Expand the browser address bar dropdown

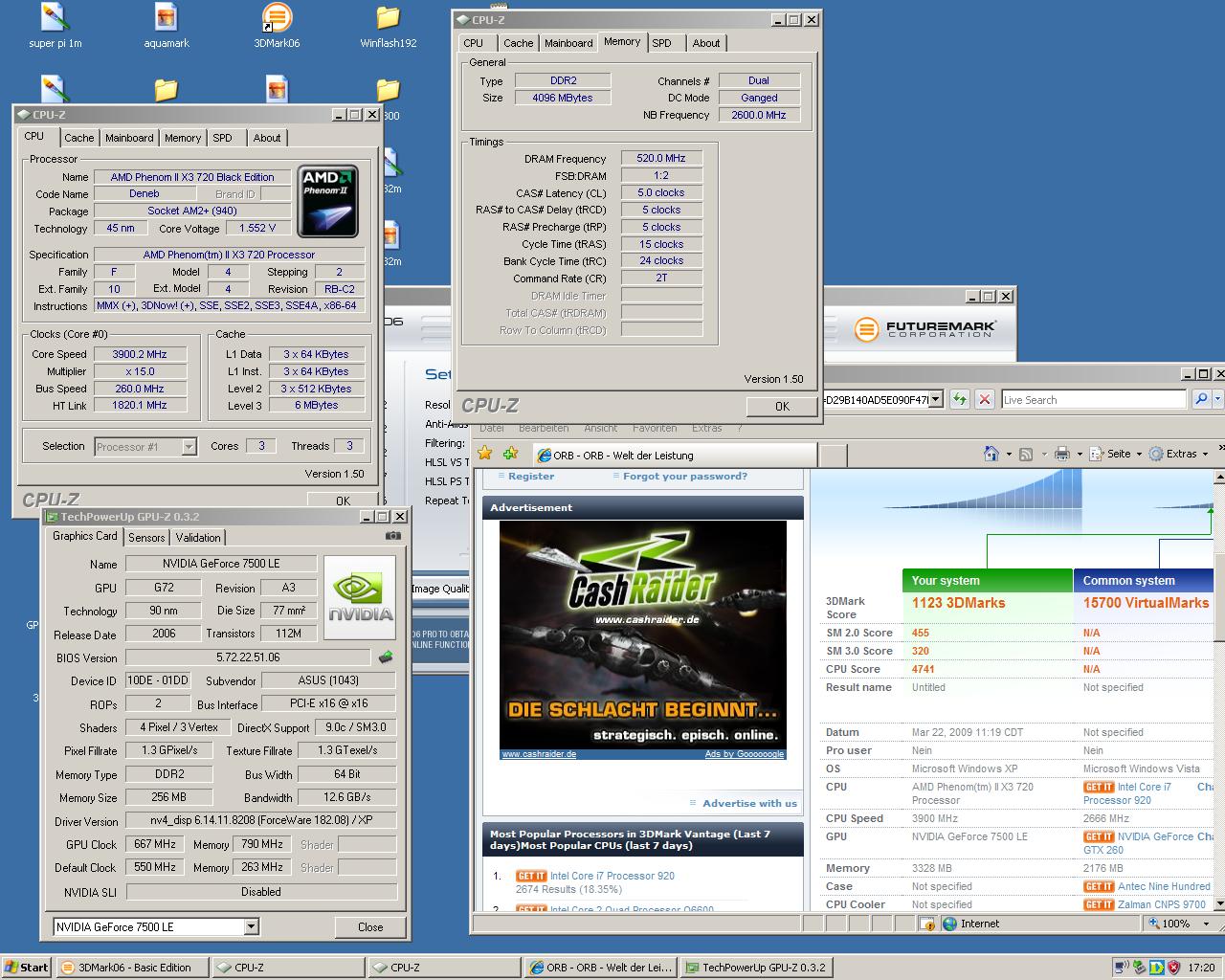pos(936,399)
